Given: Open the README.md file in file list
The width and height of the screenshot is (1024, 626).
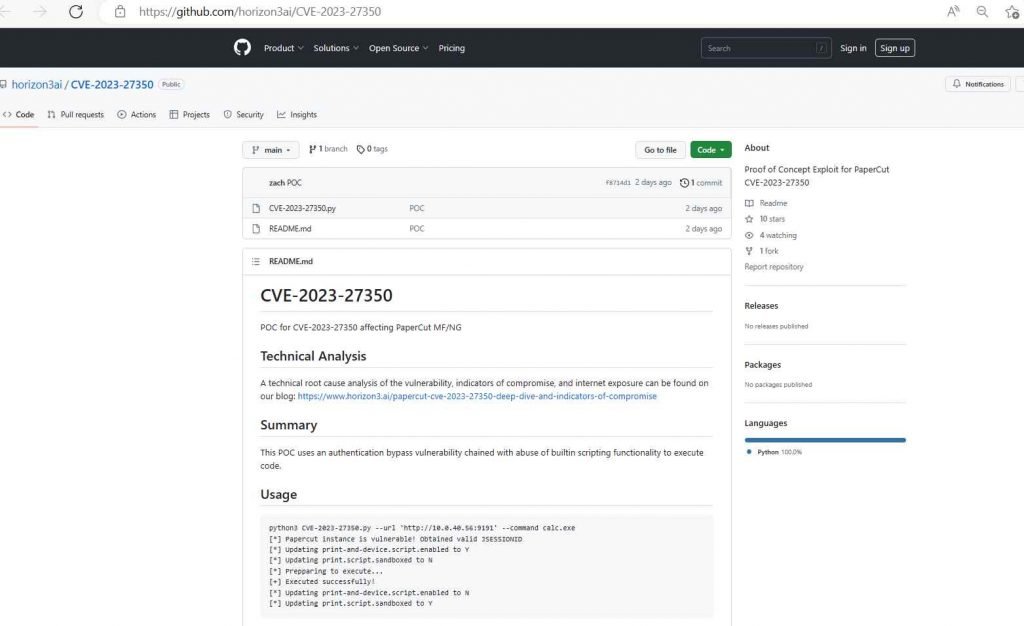Looking at the screenshot, I should coord(290,228).
